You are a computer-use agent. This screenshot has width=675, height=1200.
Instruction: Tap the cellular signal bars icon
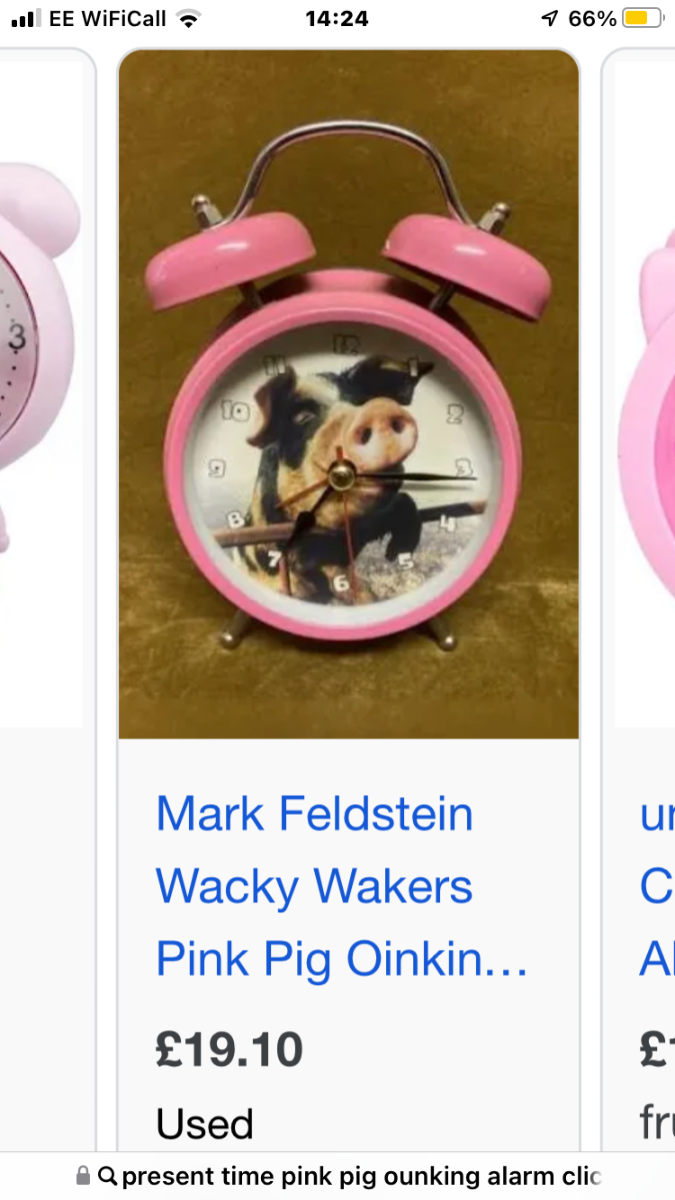[25, 18]
